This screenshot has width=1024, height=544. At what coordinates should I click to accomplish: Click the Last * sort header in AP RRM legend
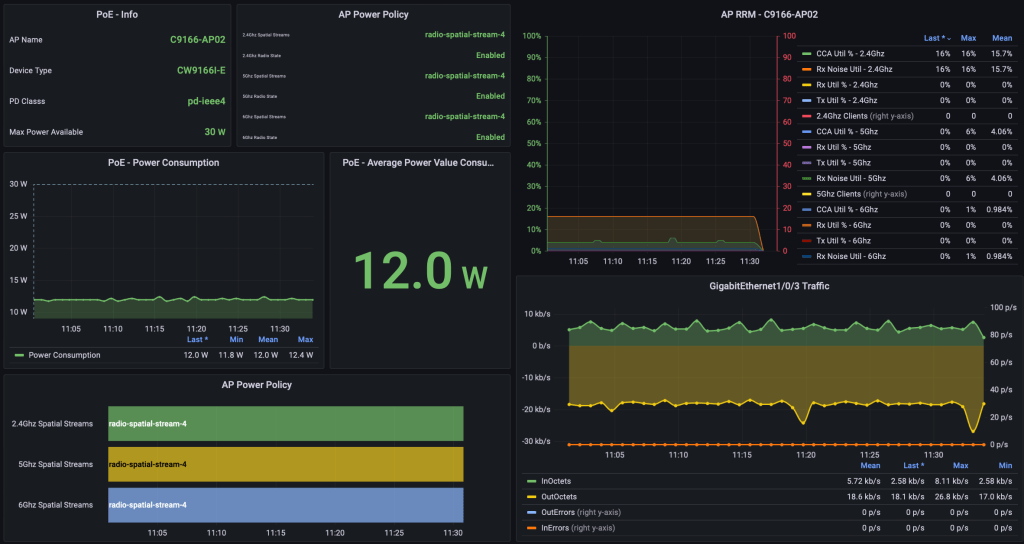[936, 38]
